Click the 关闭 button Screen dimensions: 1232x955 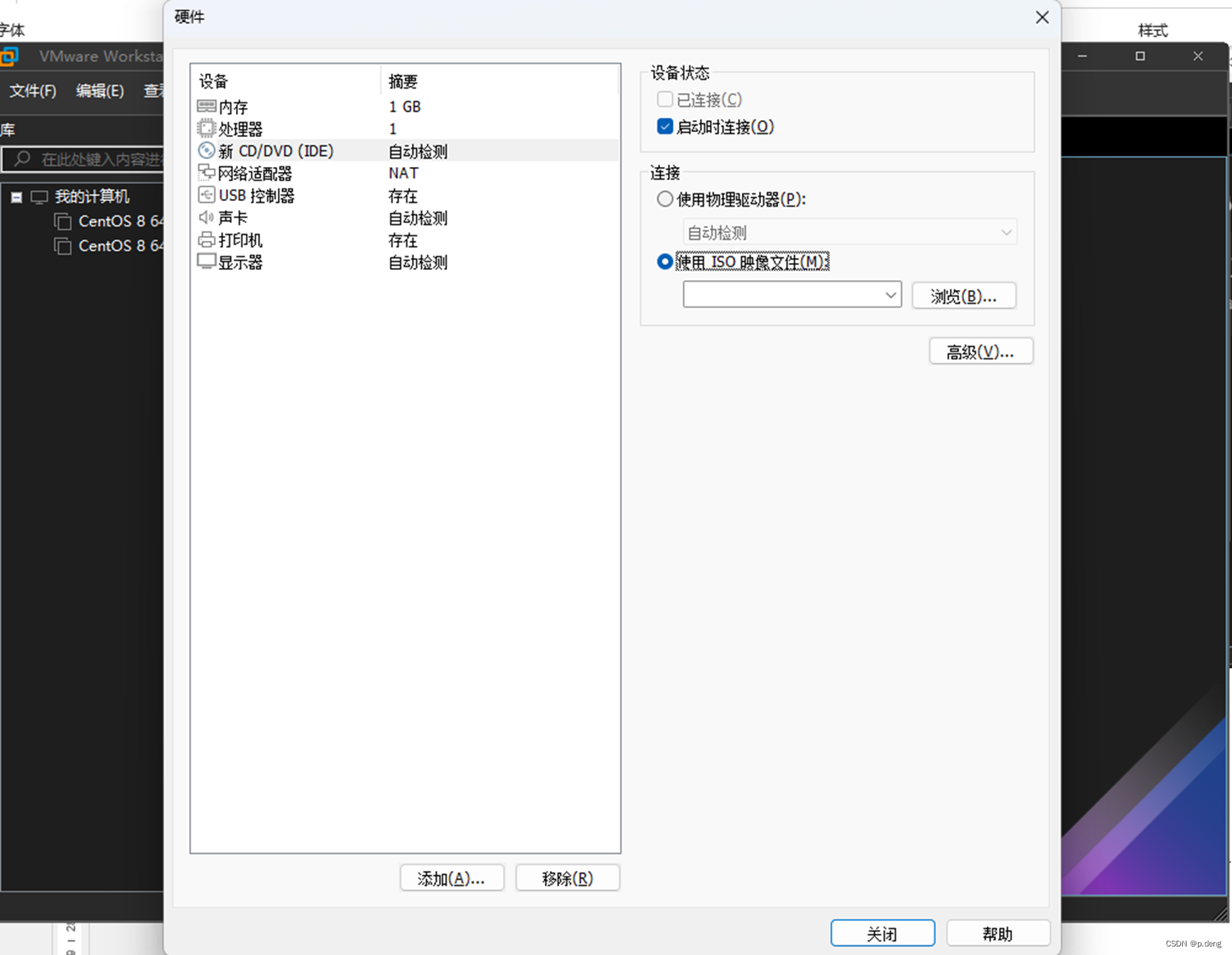[882, 934]
